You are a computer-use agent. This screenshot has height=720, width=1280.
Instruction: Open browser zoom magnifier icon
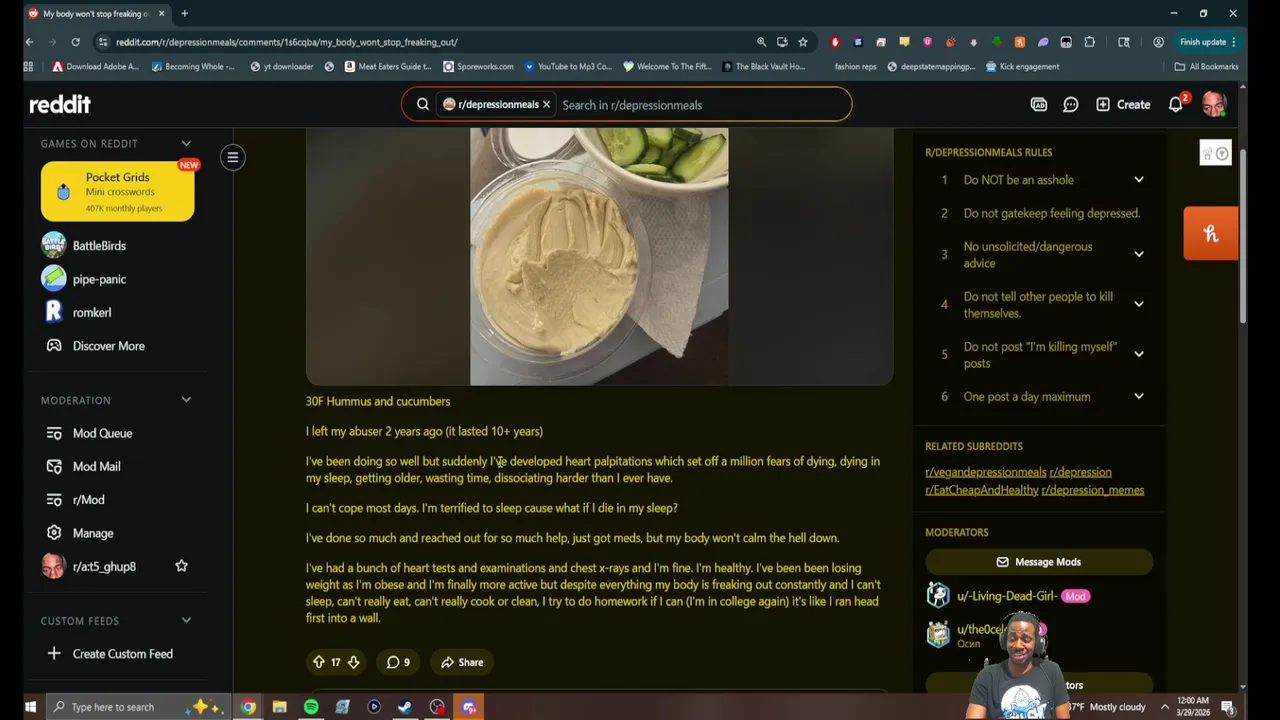click(761, 42)
